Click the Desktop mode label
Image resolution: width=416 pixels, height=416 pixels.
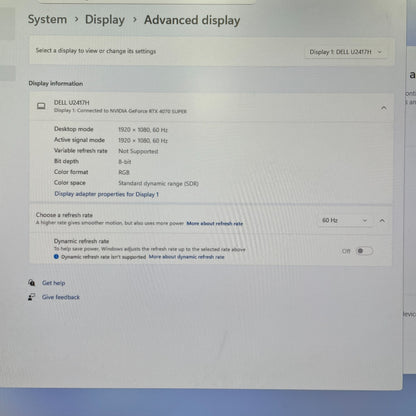click(74, 129)
